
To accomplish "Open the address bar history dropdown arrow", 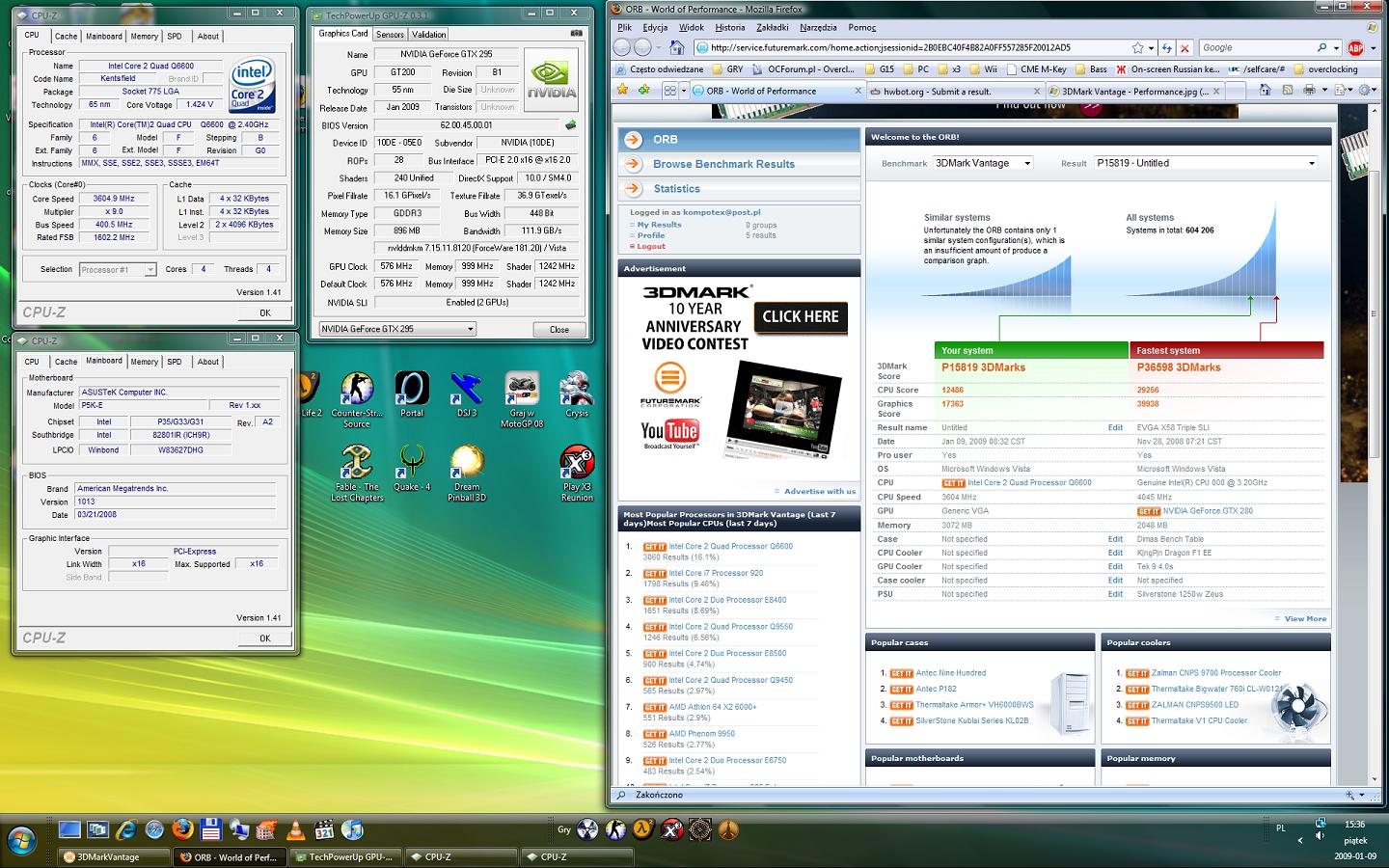I will (1153, 47).
